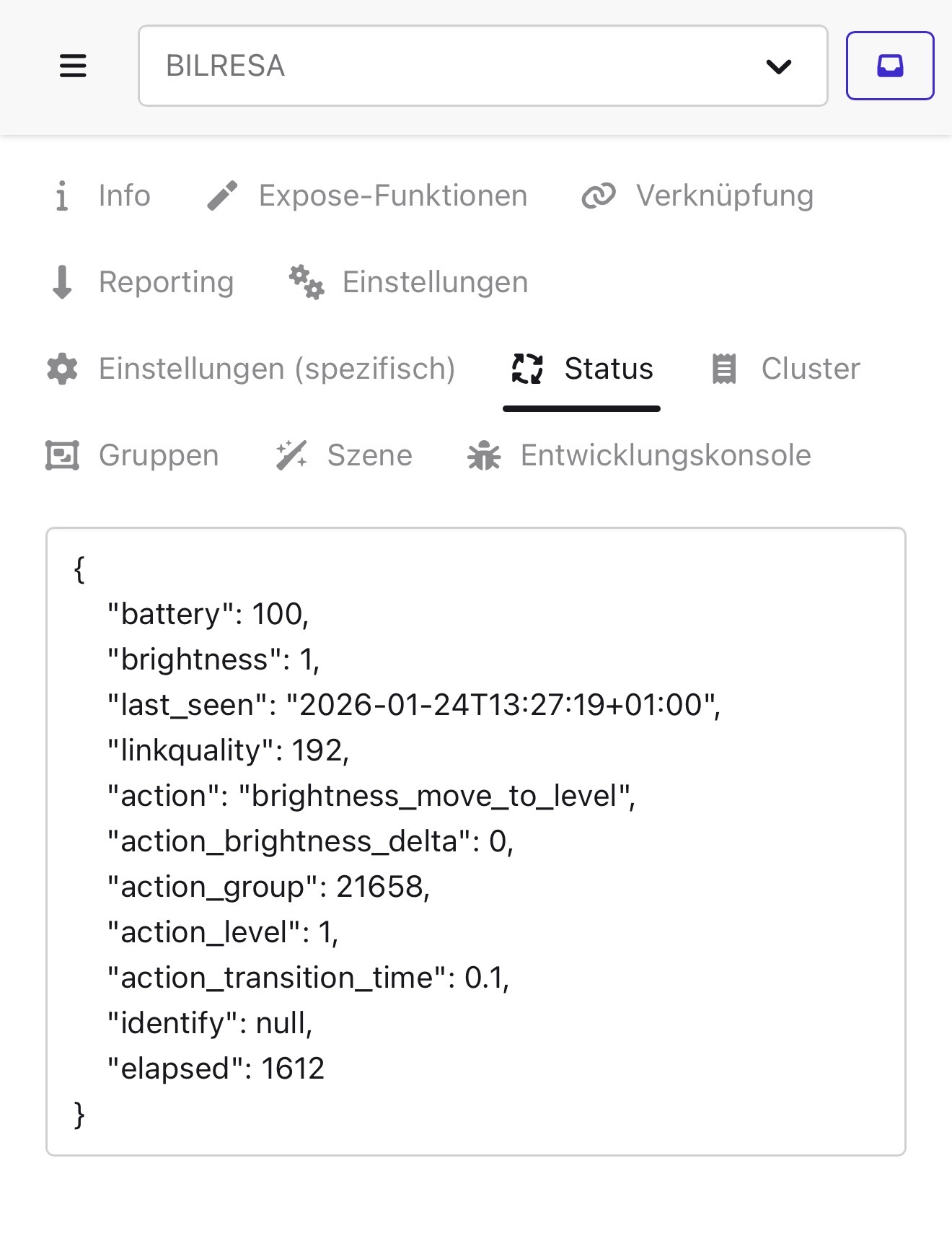Click the dropdown chevron arrow
The image size is (952, 1241).
(x=779, y=66)
